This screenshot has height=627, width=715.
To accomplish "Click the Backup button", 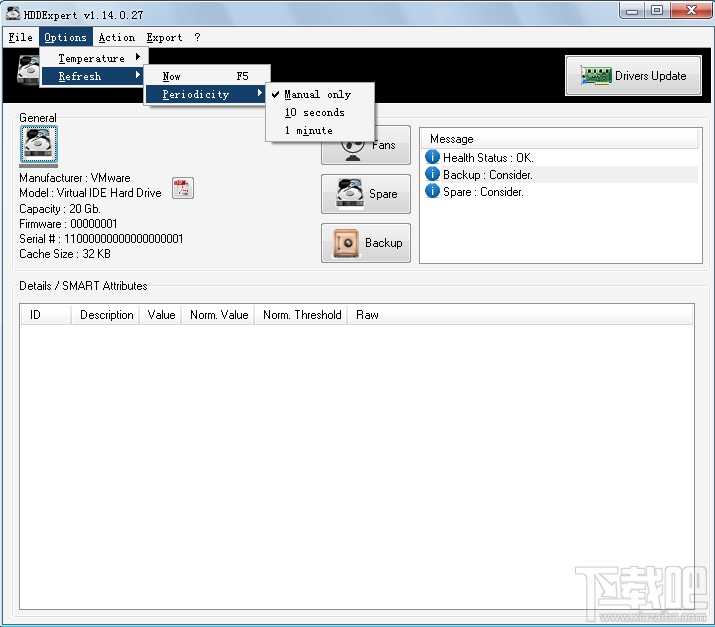I will pyautogui.click(x=366, y=243).
